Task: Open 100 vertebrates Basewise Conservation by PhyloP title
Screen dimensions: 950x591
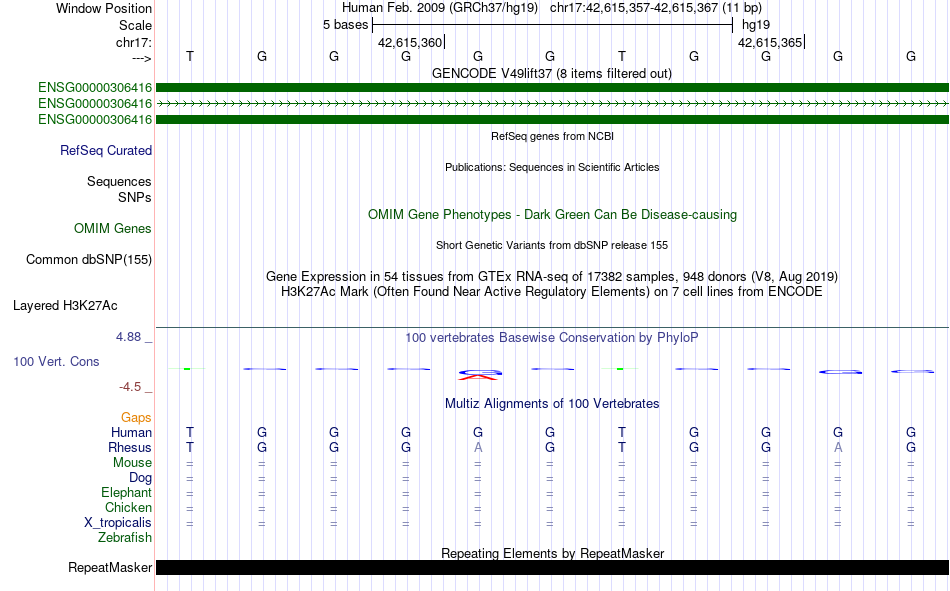Action: point(552,338)
